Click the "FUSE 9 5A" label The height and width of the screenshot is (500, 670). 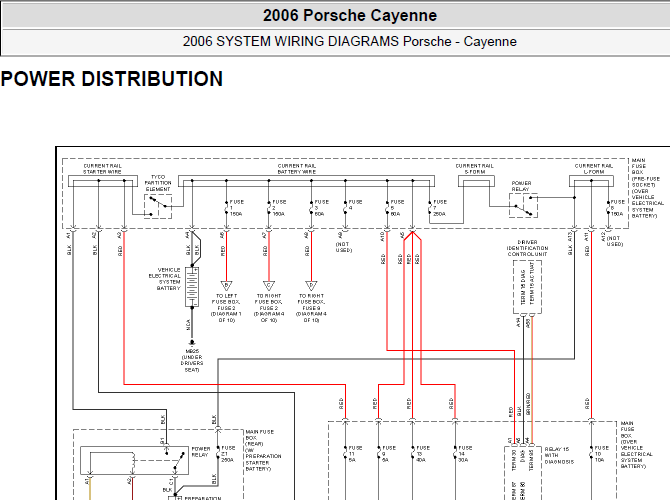389,454
